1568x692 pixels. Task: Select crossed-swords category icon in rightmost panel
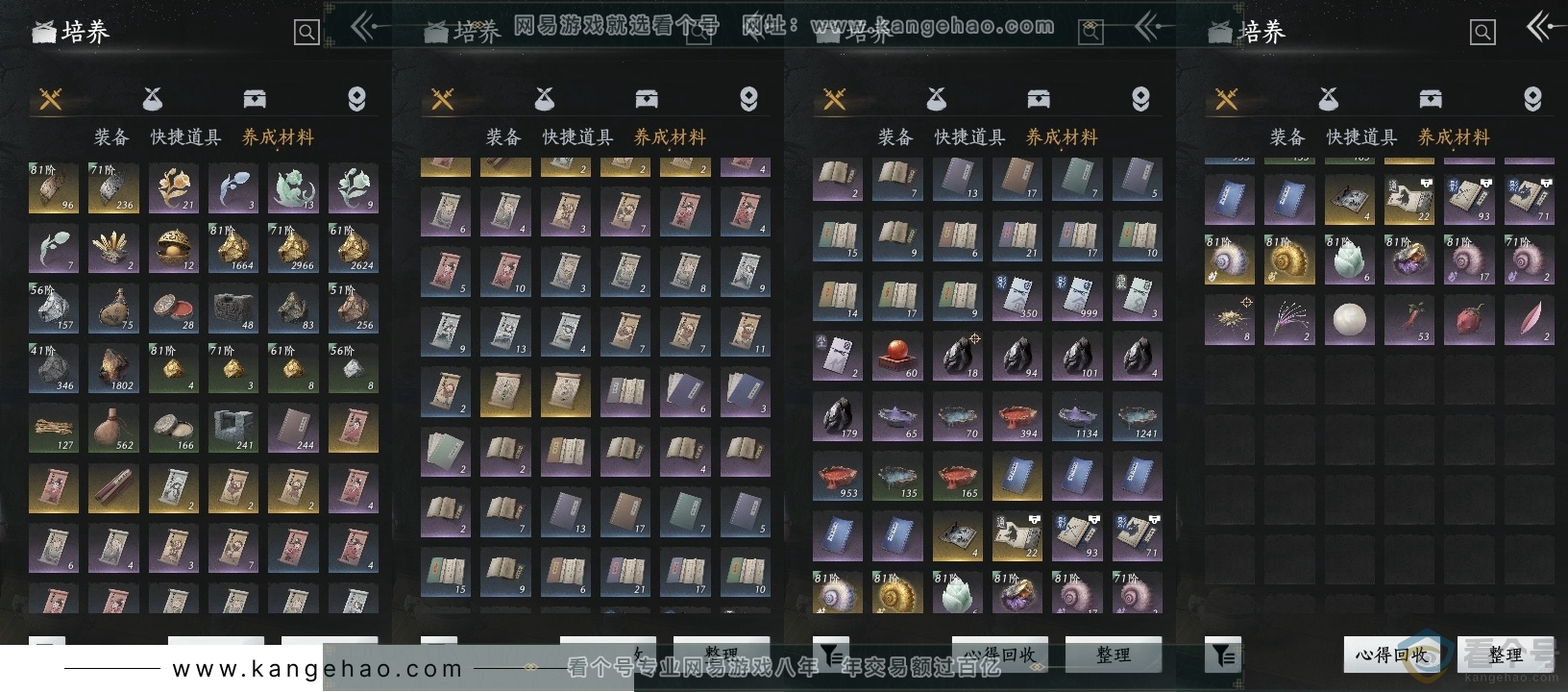coord(1227,98)
